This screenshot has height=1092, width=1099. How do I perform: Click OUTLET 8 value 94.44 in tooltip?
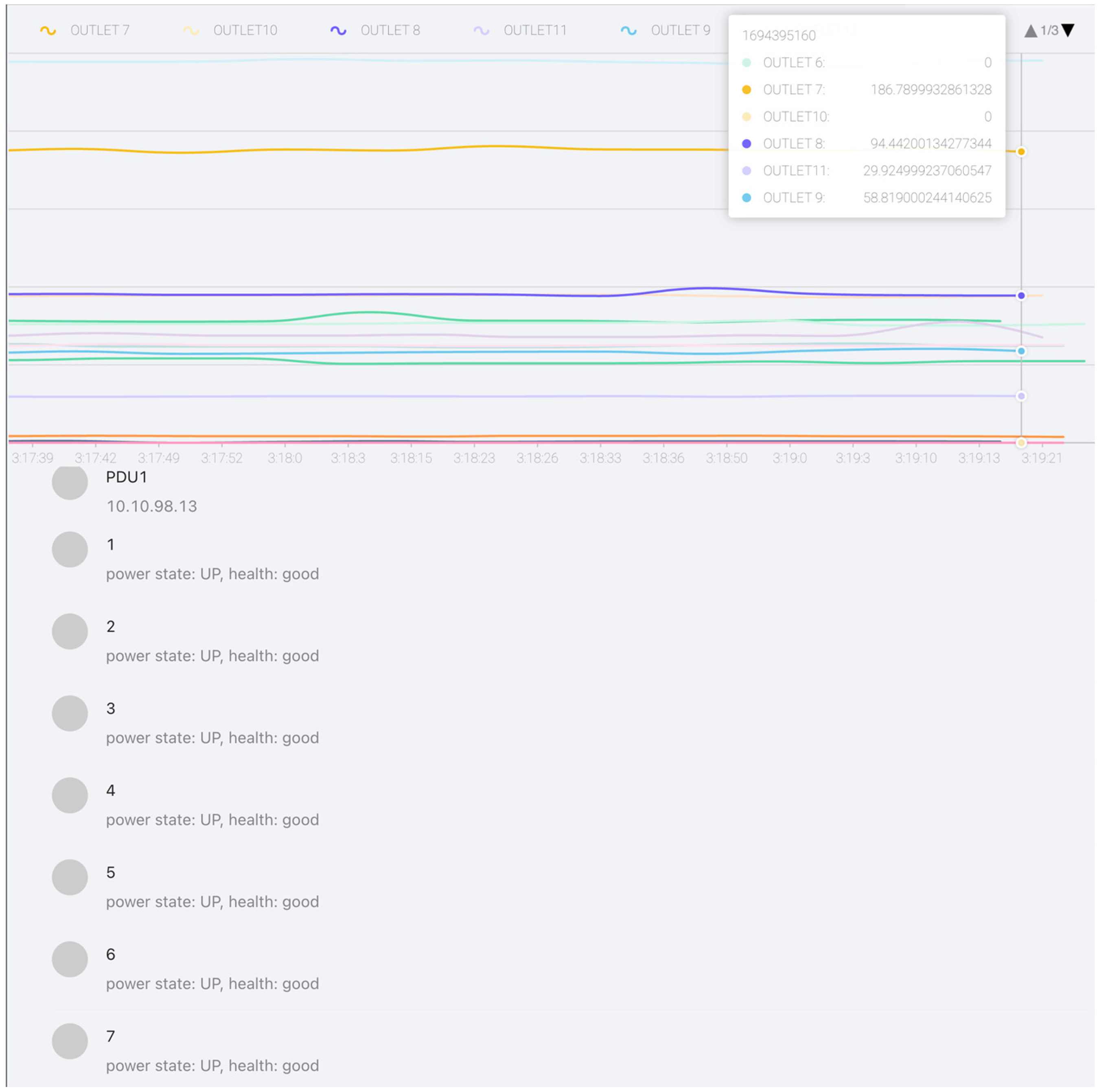point(930,143)
